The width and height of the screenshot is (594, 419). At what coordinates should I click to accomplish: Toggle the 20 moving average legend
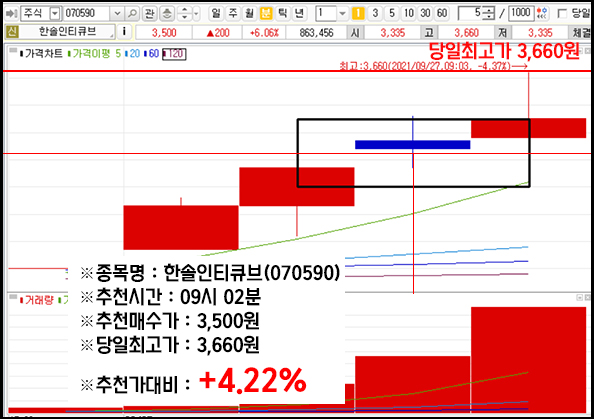click(x=133, y=54)
